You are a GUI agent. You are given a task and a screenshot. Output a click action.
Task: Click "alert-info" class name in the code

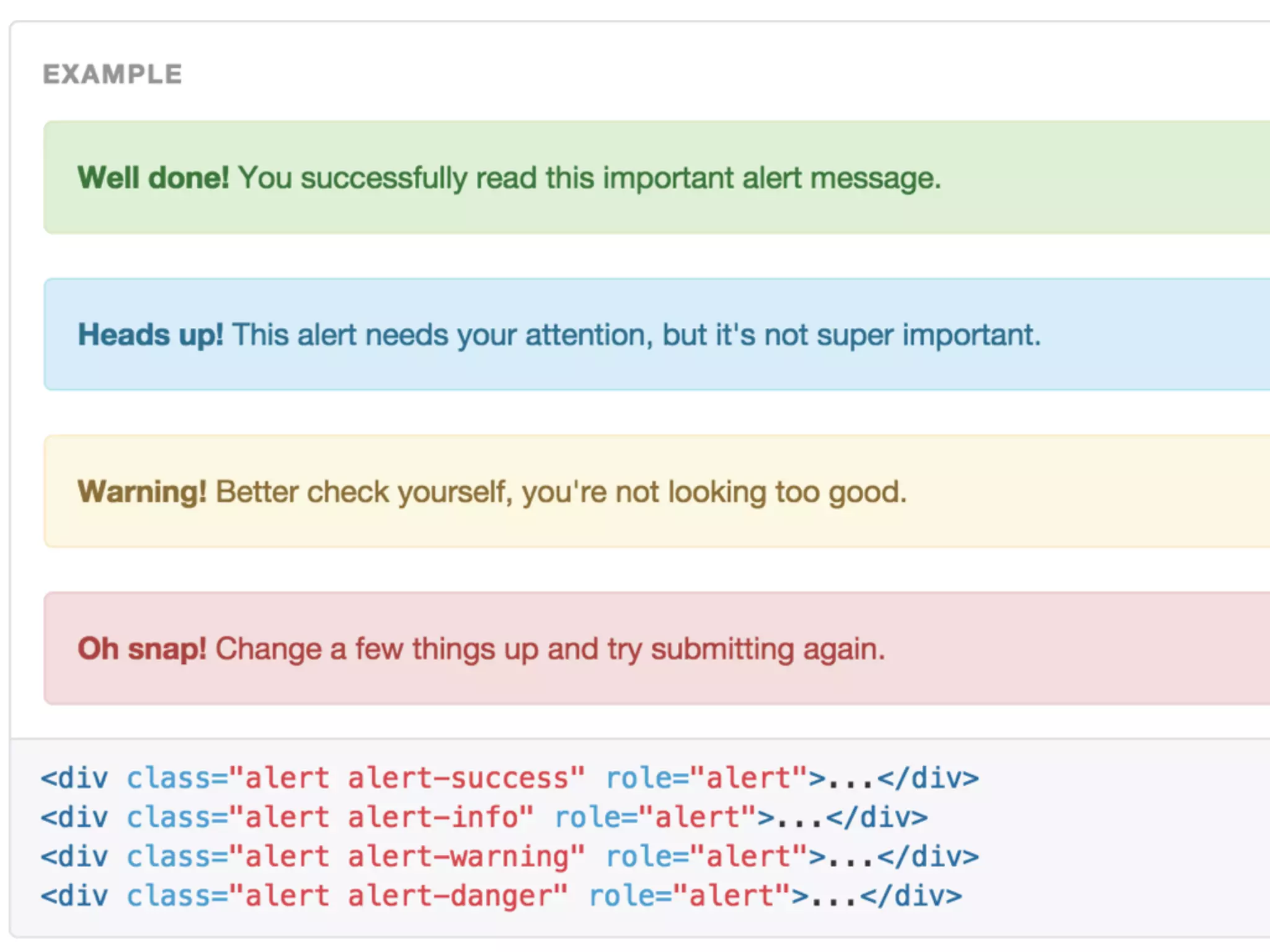pyautogui.click(x=432, y=817)
